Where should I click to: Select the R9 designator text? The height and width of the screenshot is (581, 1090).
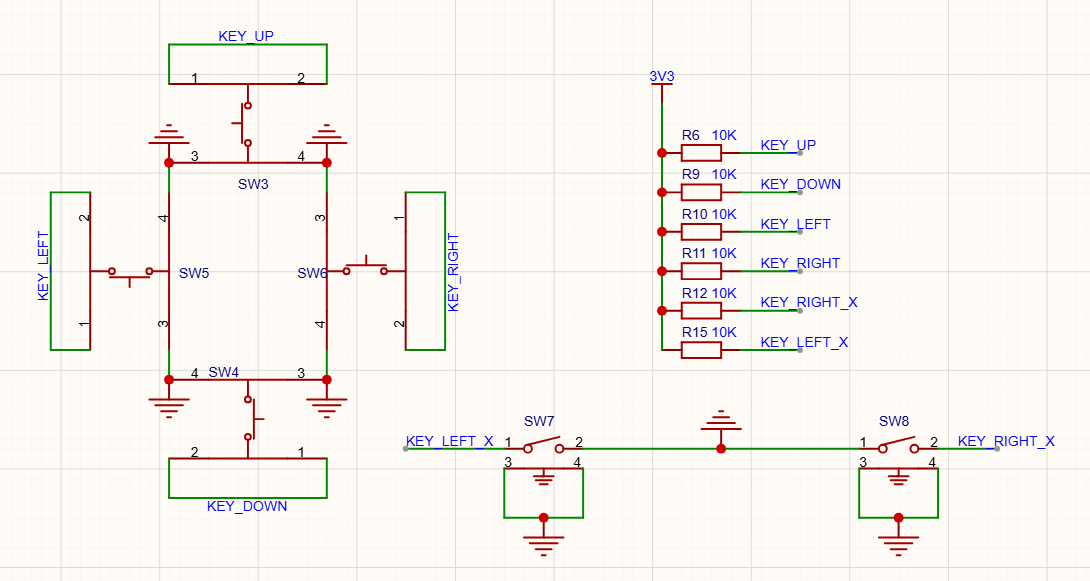click(x=690, y=174)
